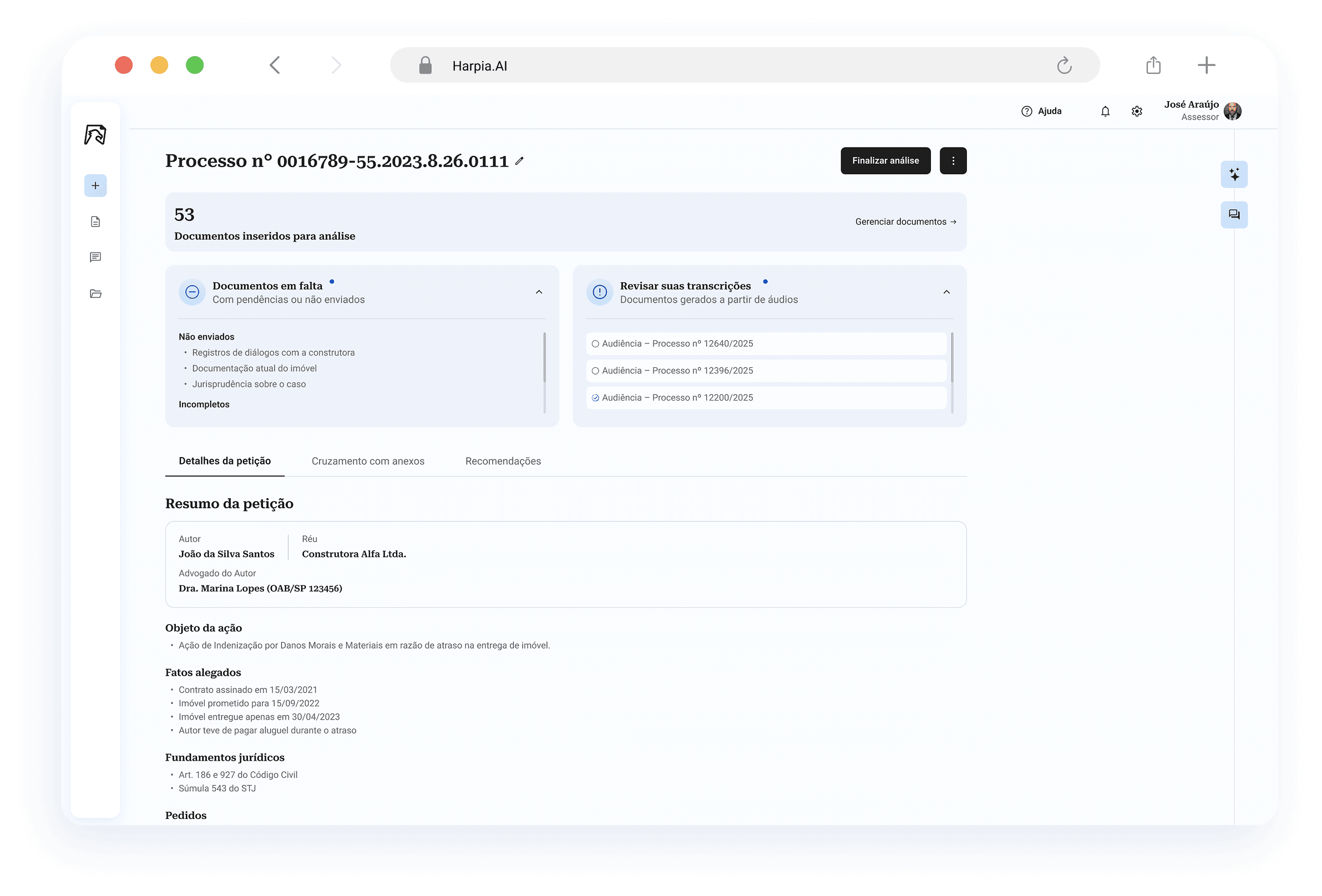Collapse the Documentos em falta panel
This screenshot has width=1322, height=896.
click(x=539, y=292)
